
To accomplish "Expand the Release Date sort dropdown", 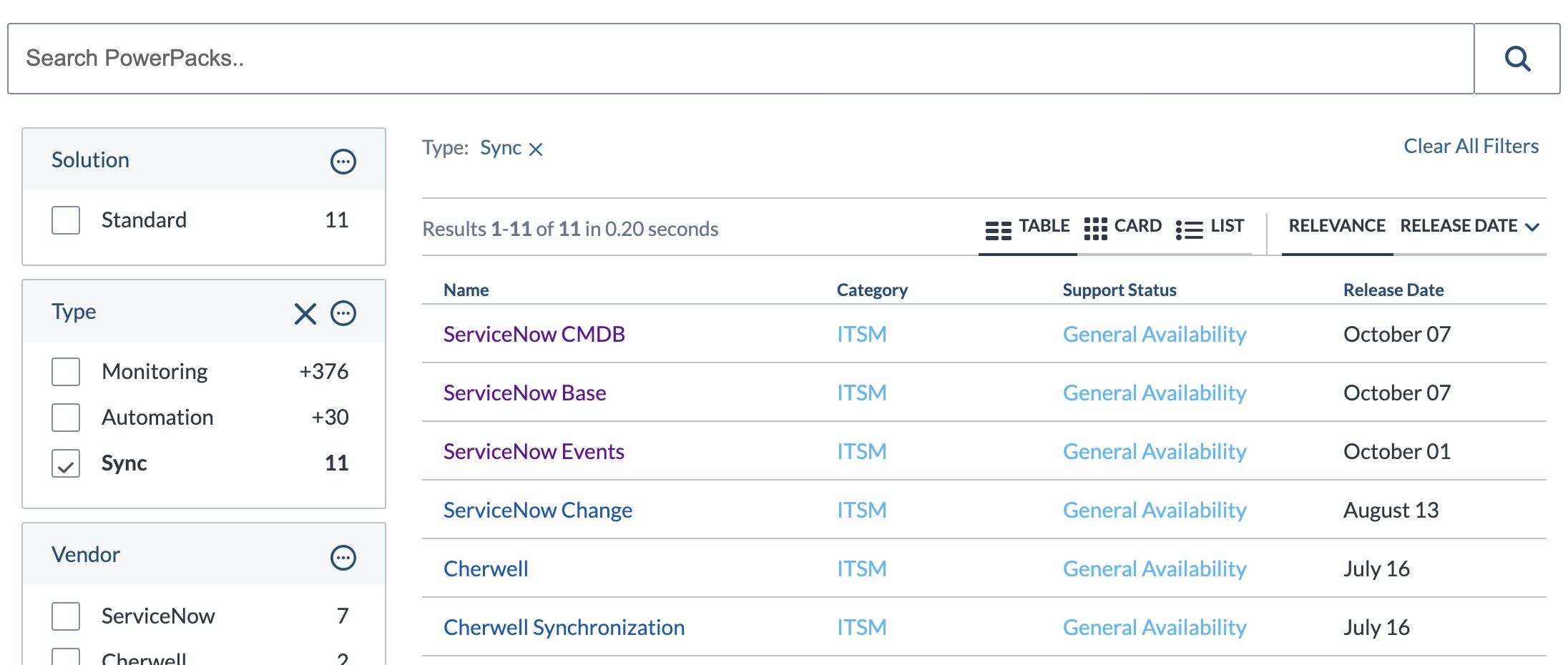I will point(1469,227).
